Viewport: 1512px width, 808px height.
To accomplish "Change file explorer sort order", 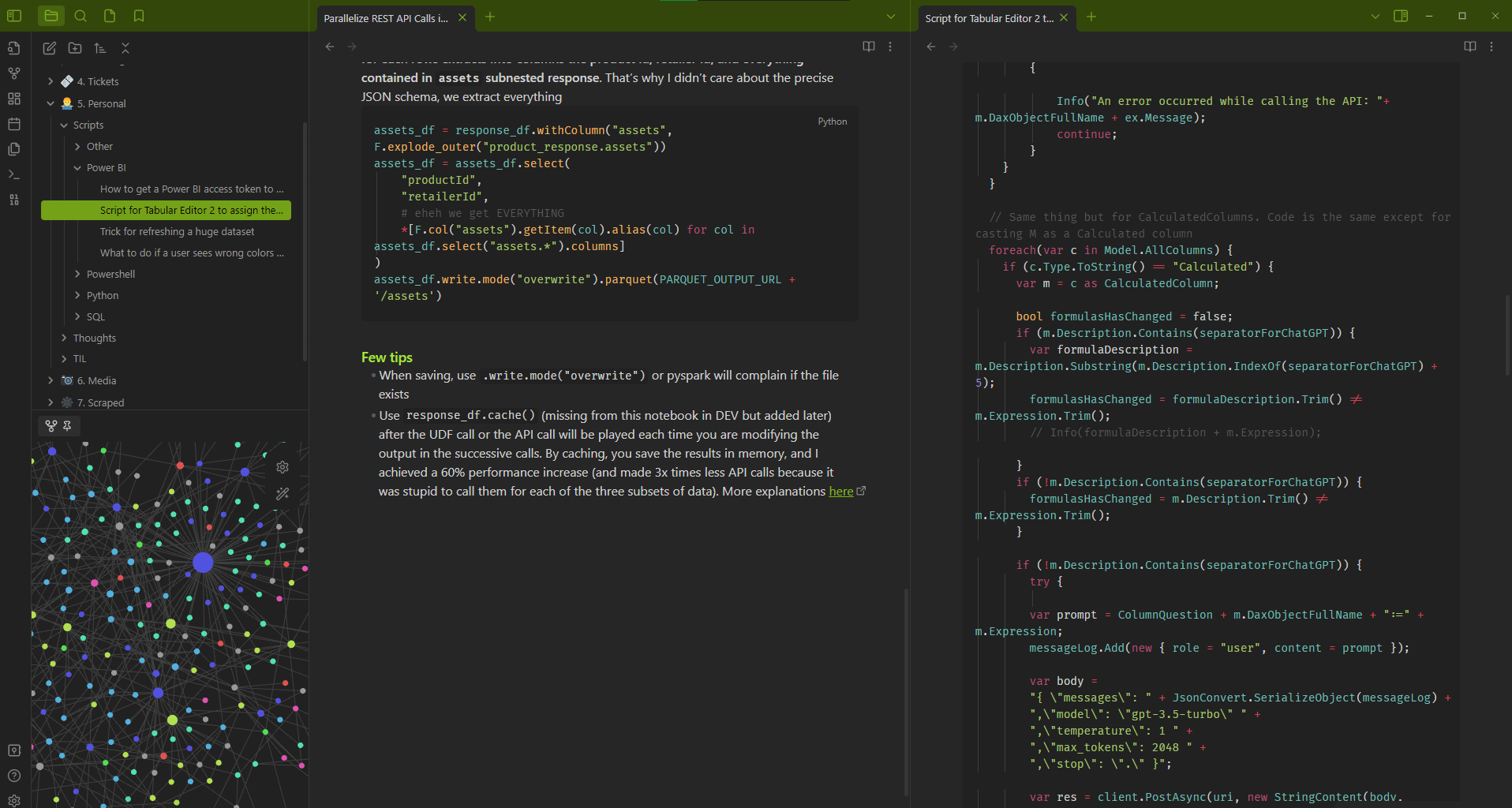I will coord(100,48).
